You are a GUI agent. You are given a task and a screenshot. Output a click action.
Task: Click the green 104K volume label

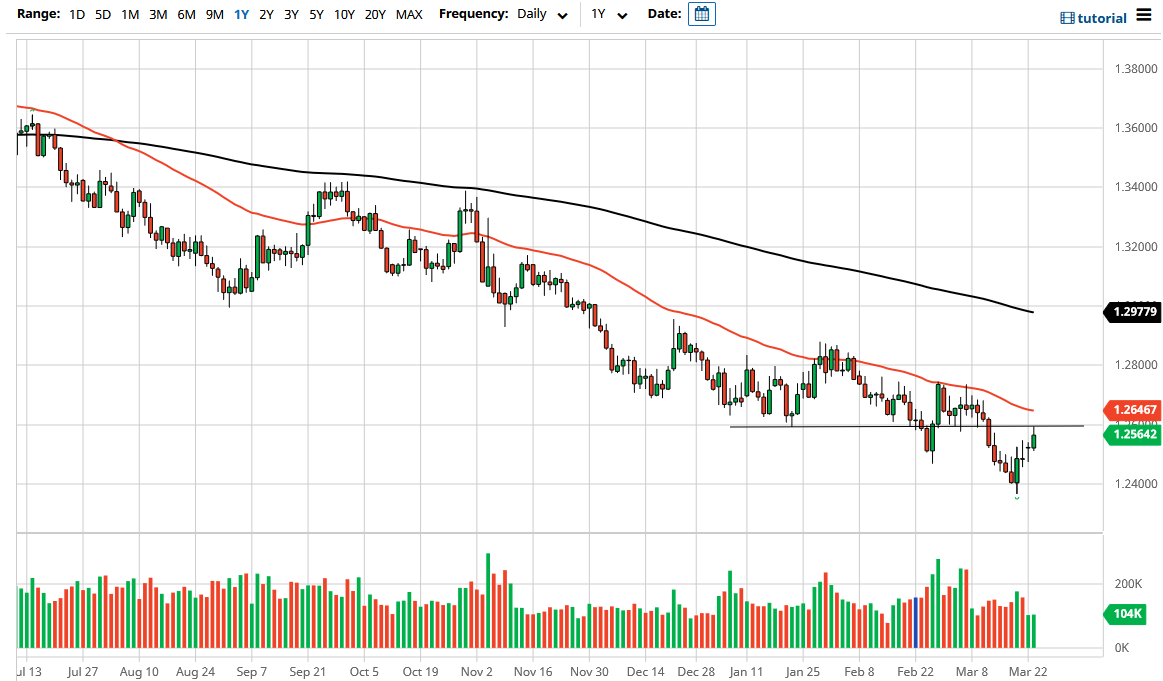[x=1125, y=616]
